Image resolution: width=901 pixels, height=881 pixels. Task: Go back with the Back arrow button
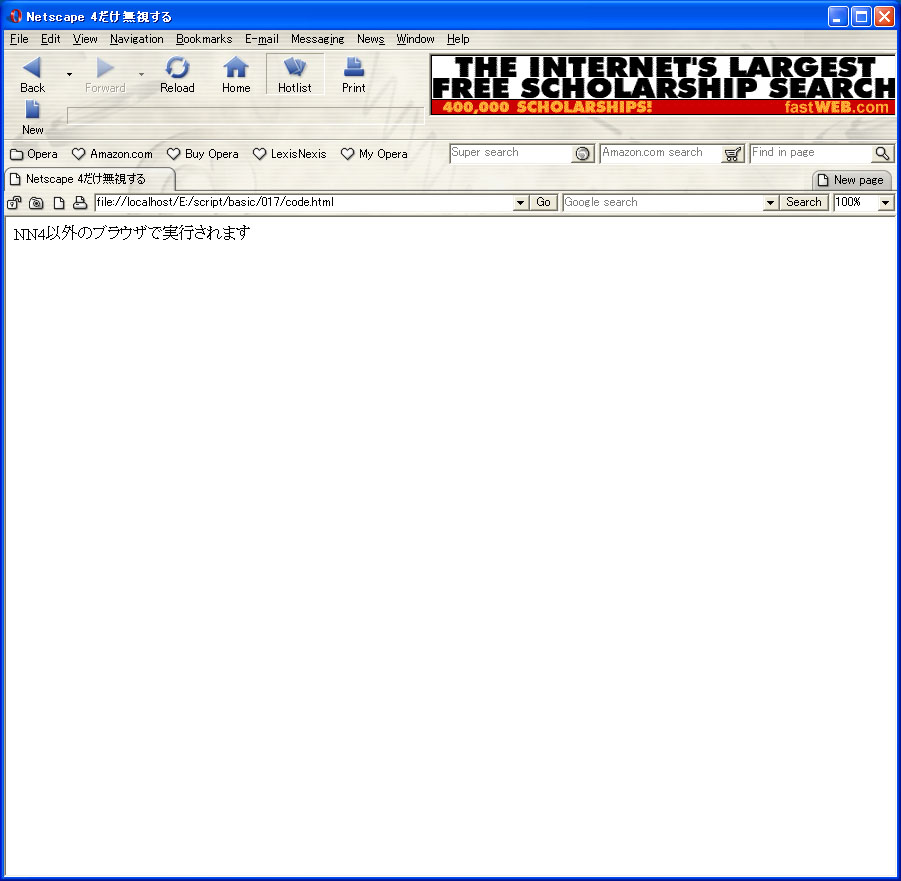pos(32,75)
